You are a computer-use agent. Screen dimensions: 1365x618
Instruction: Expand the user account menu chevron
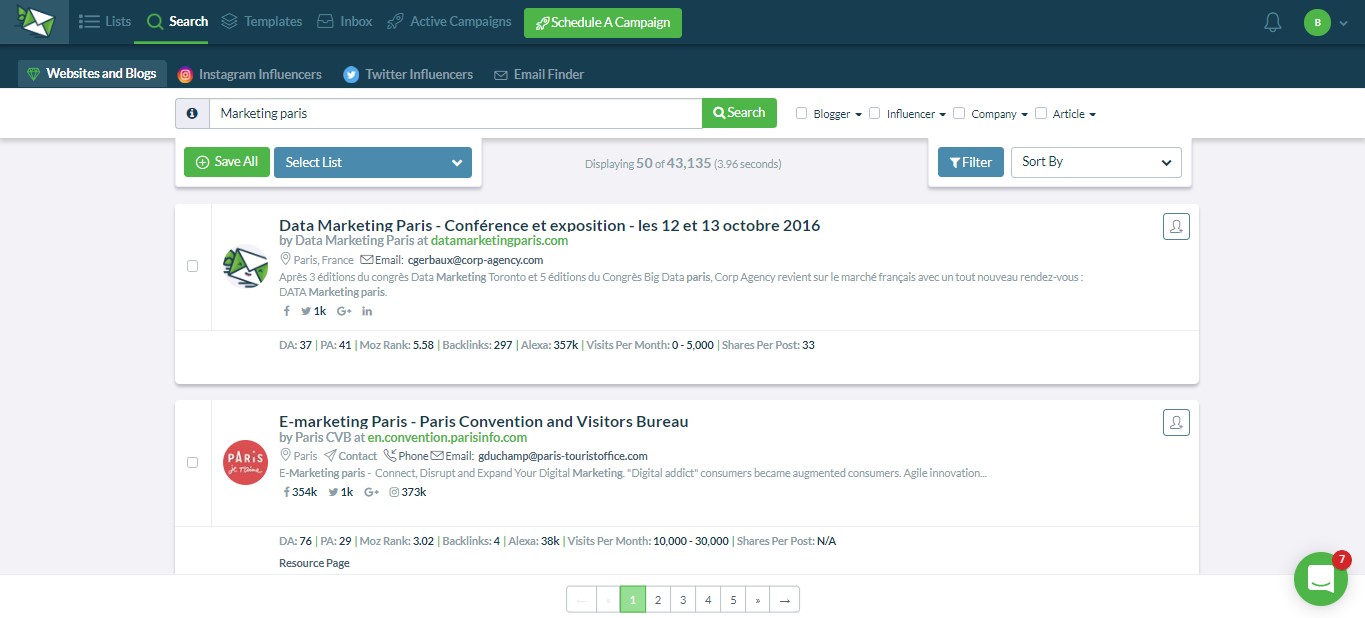[1343, 23]
